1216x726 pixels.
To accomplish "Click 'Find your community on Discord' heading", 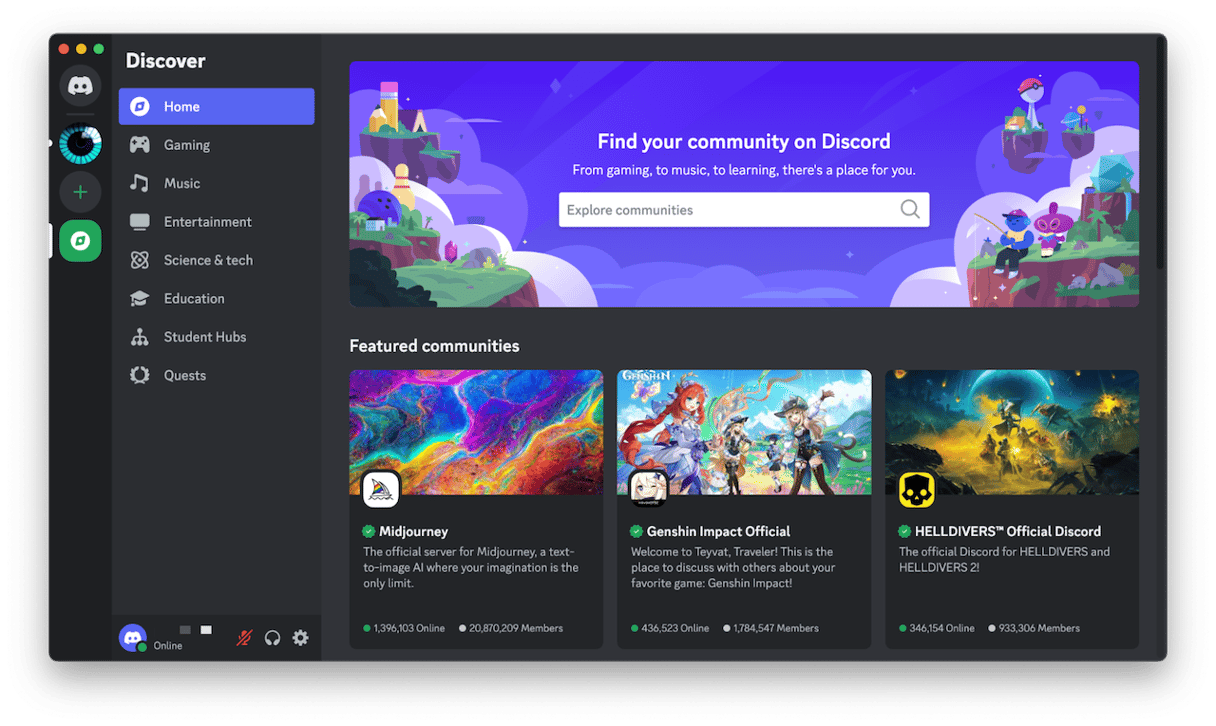I will point(744,142).
